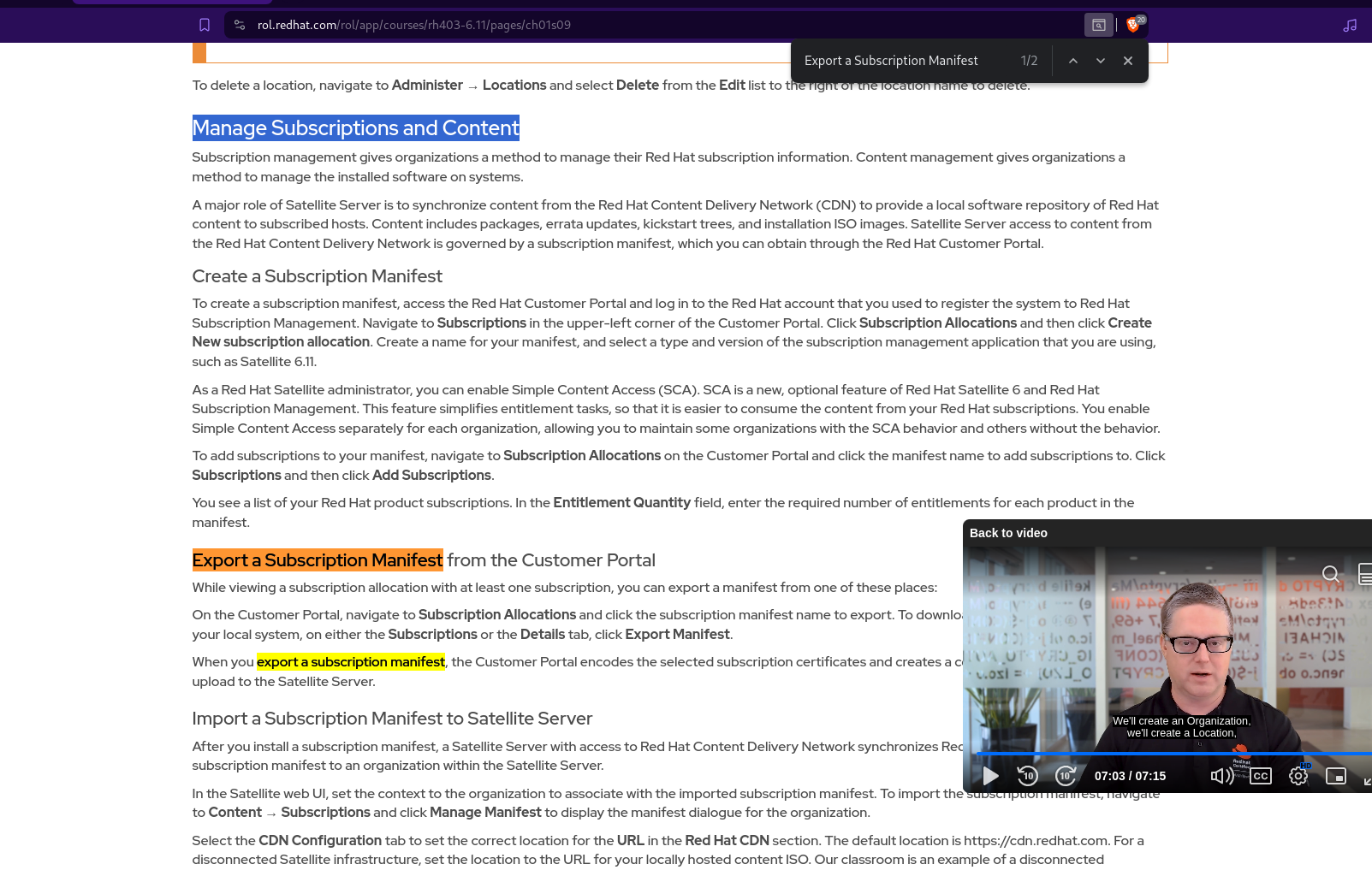Screen dimensions: 1372x870
Task: Click the video caption 'We'll create an Organization'
Action: [x=1181, y=721]
